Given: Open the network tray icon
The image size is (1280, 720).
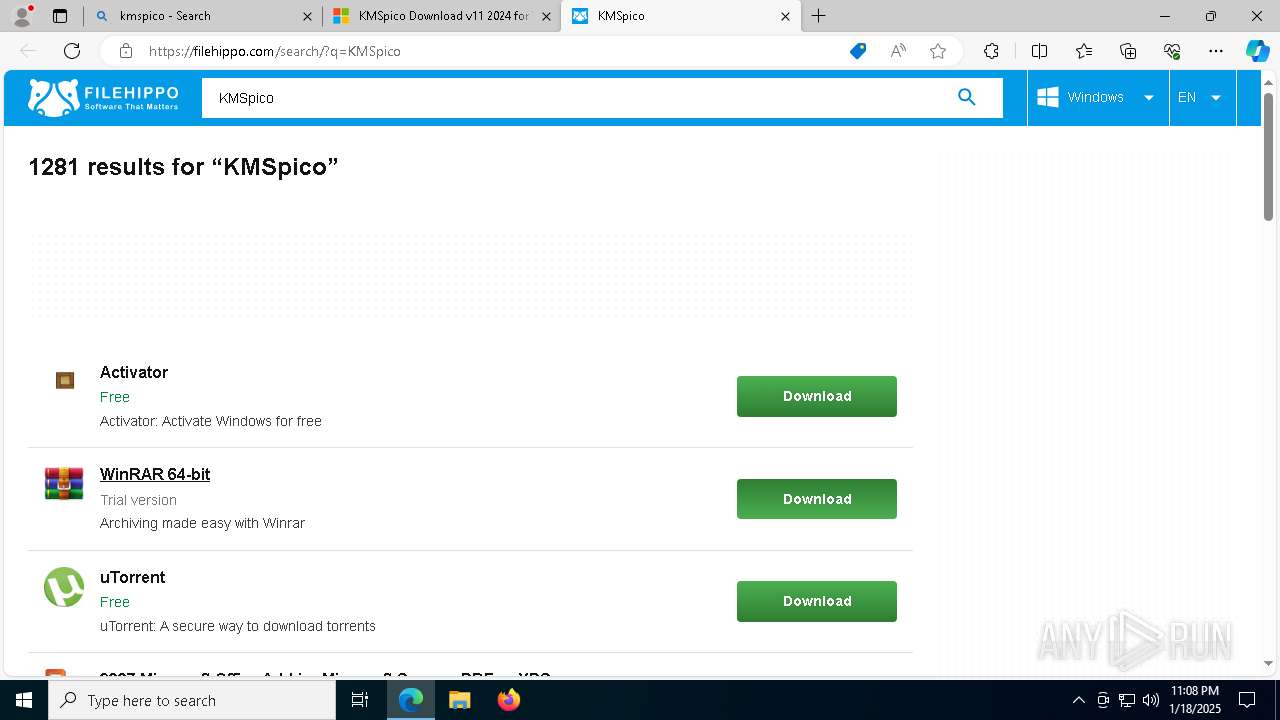Looking at the screenshot, I should click(x=1127, y=700).
